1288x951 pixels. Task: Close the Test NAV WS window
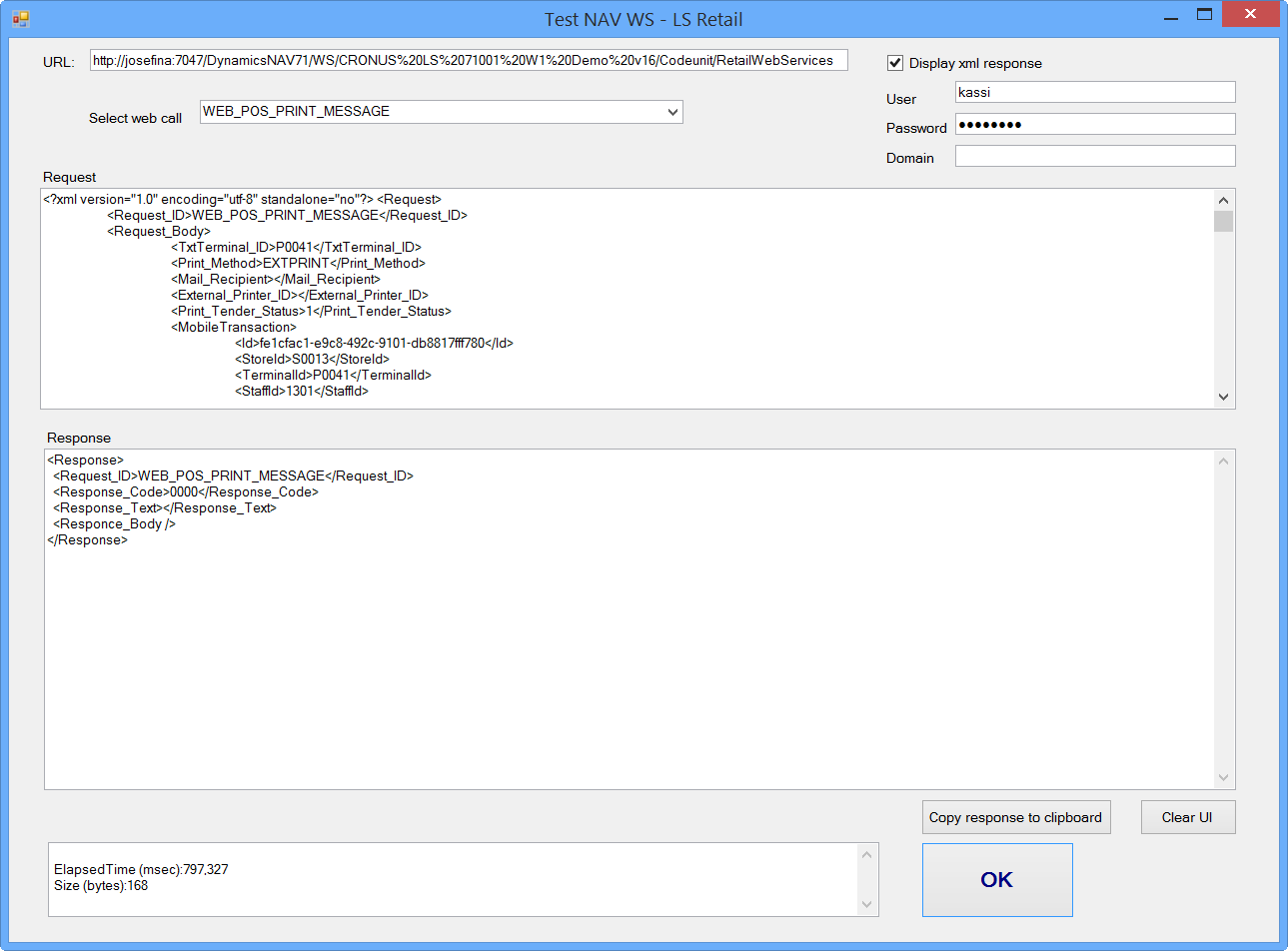click(1251, 14)
